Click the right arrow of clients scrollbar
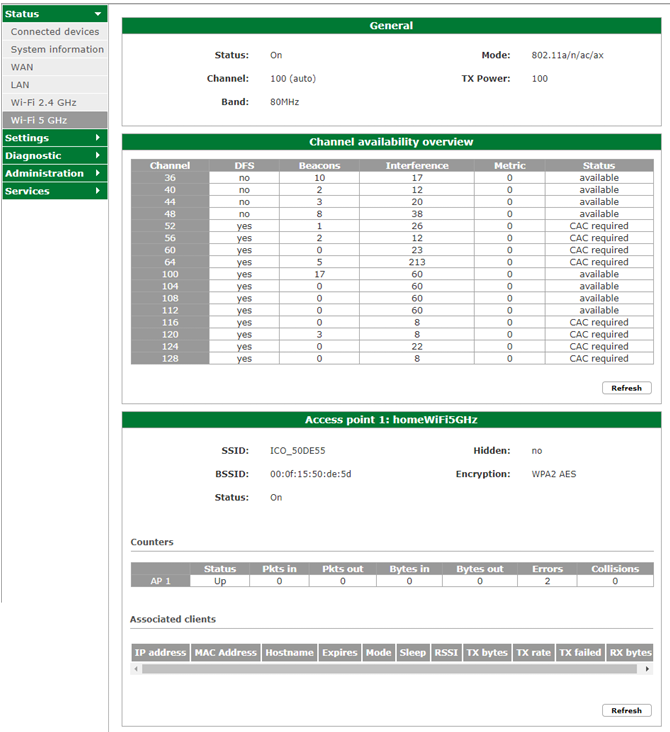The image size is (670, 732). pyautogui.click(x=647, y=669)
